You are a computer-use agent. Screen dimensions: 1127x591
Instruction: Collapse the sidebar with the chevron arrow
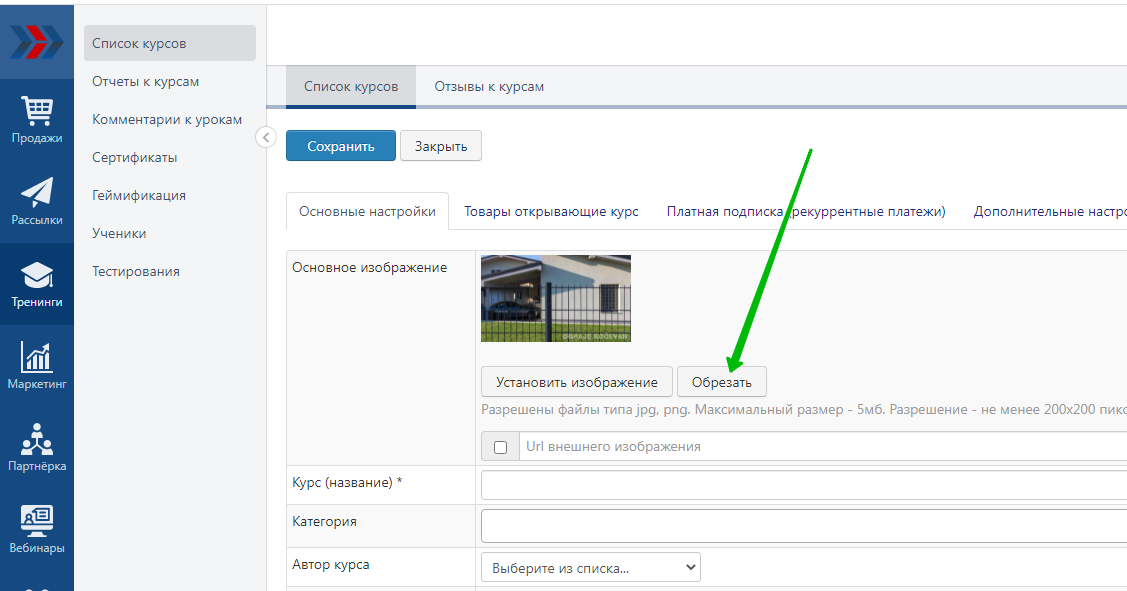[266, 138]
